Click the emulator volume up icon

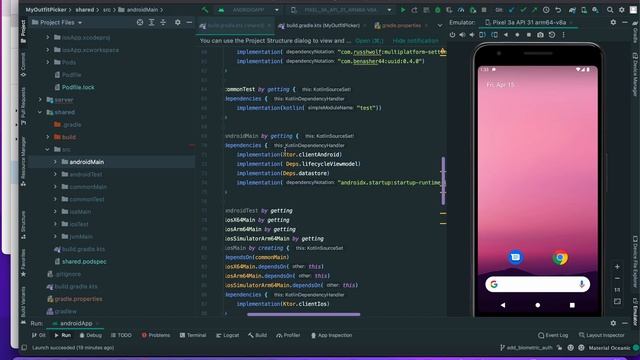tap(462, 35)
